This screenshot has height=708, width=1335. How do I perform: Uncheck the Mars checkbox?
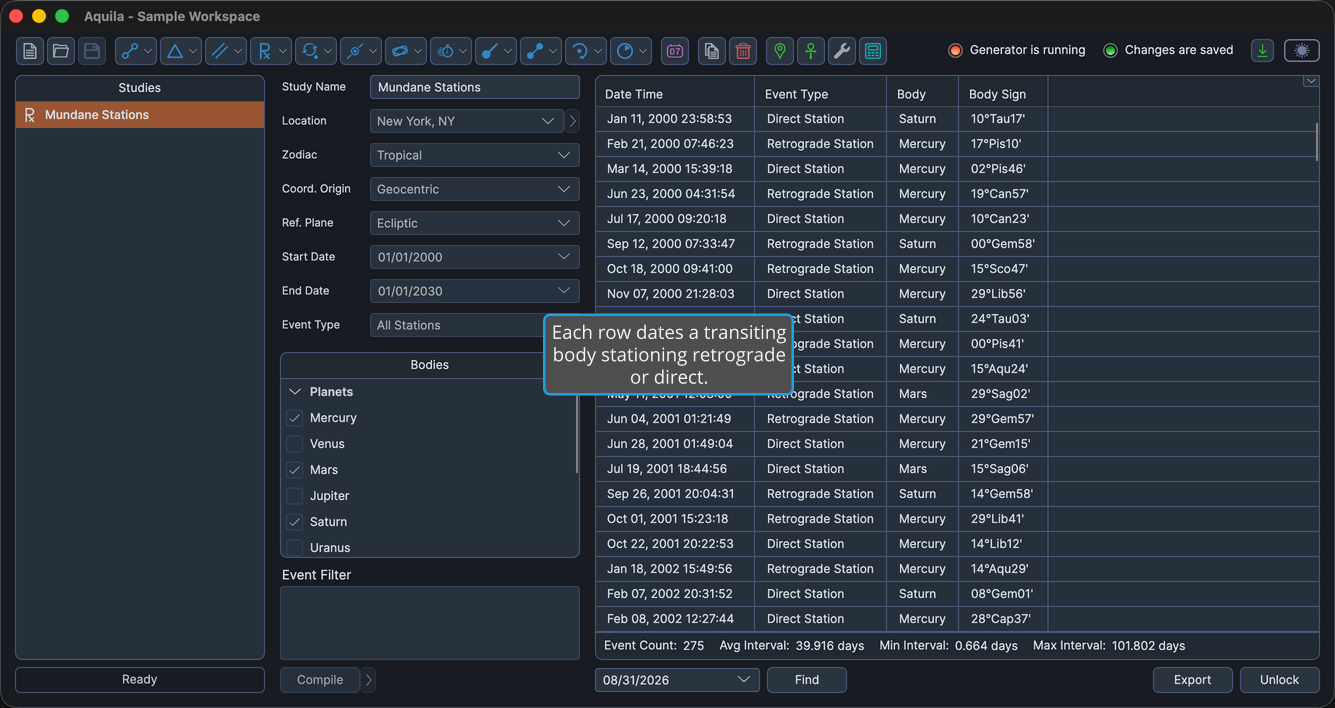click(x=295, y=470)
